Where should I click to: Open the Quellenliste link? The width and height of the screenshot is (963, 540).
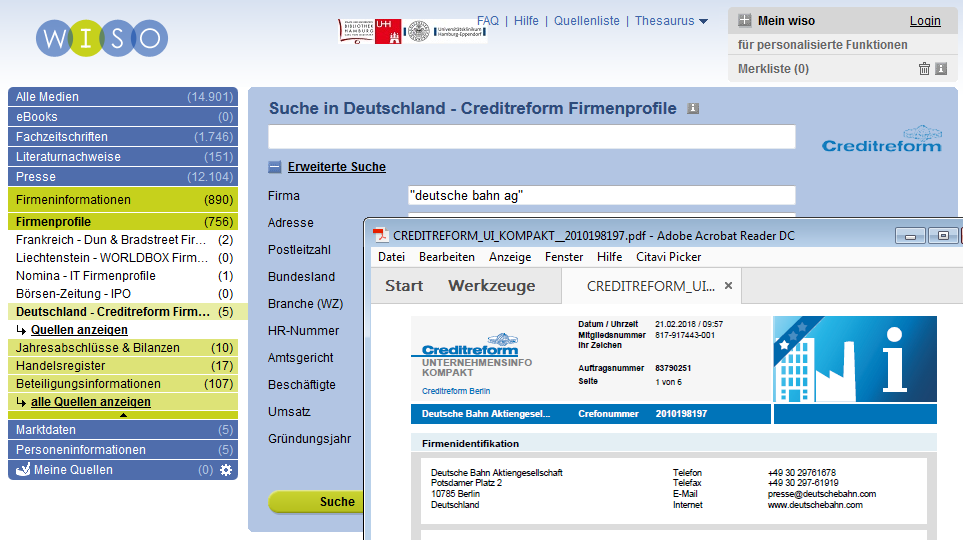587,21
